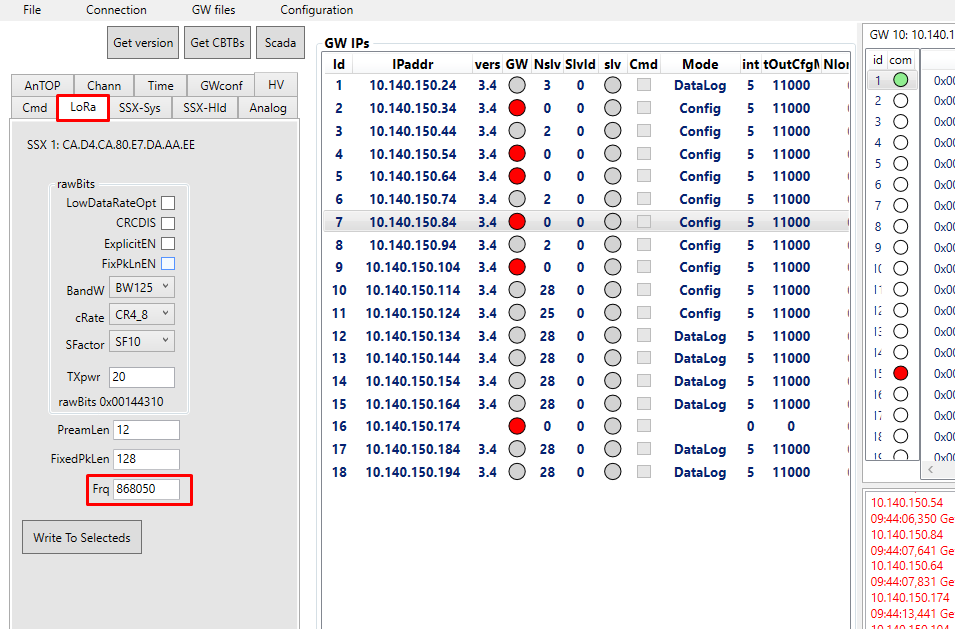The height and width of the screenshot is (629, 955).
Task: Enable the LowDataRateOpt checkbox
Action: point(168,203)
